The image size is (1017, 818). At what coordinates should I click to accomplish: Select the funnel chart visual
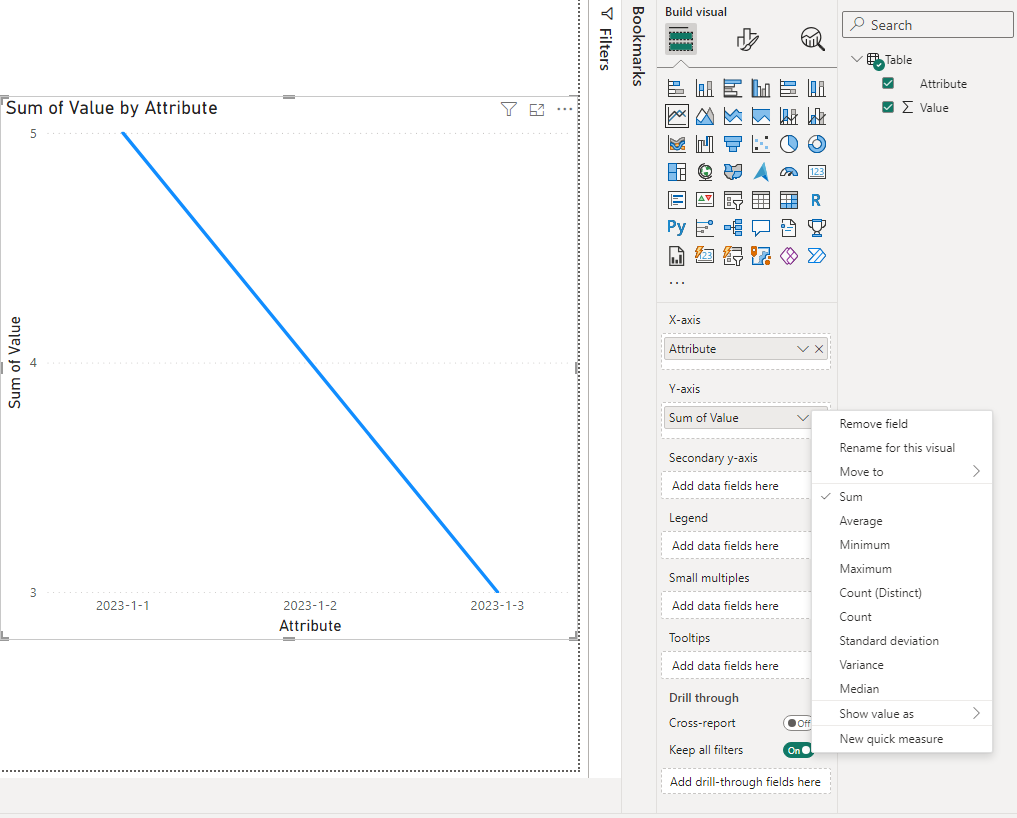coord(732,144)
